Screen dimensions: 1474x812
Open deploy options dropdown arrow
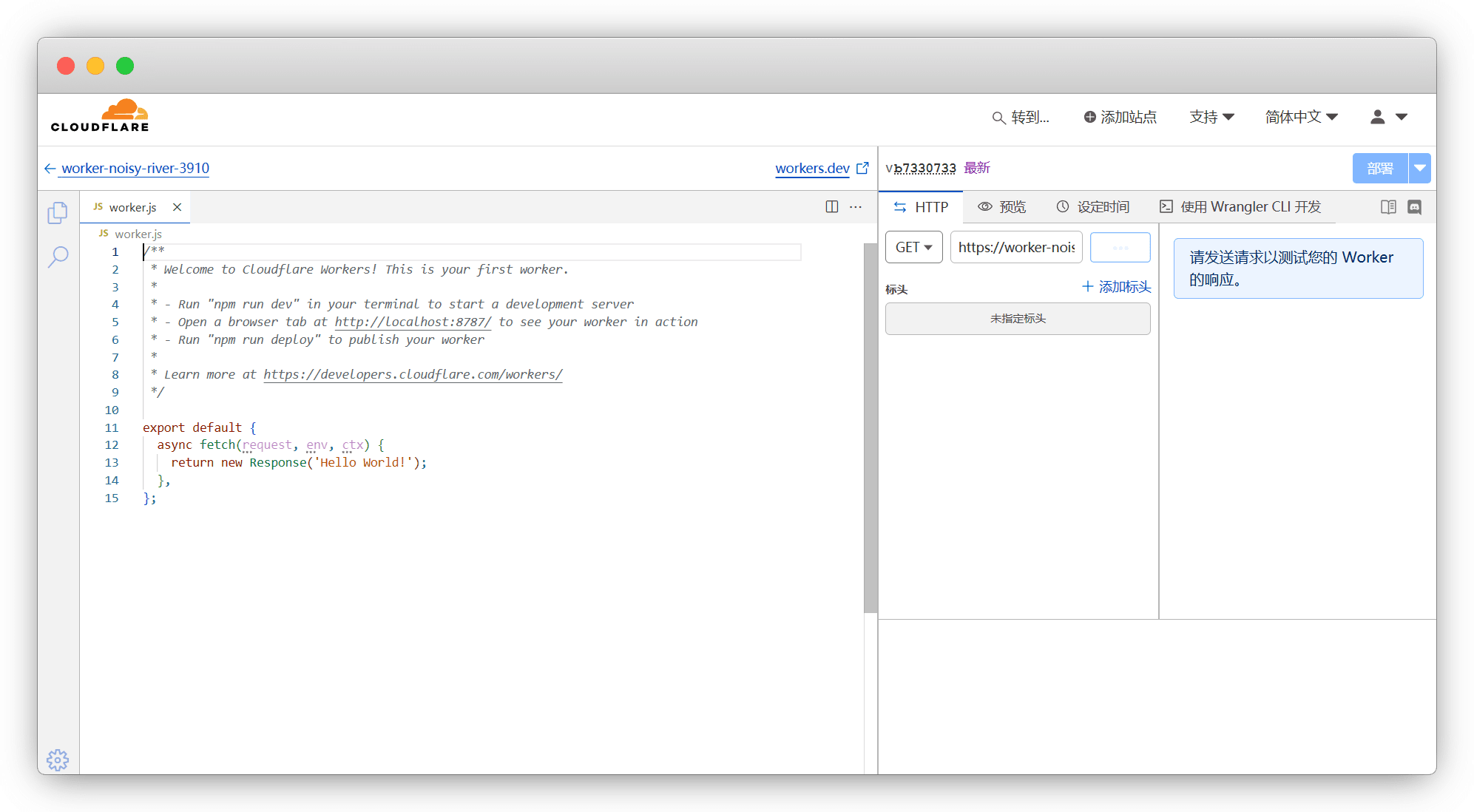click(1419, 168)
